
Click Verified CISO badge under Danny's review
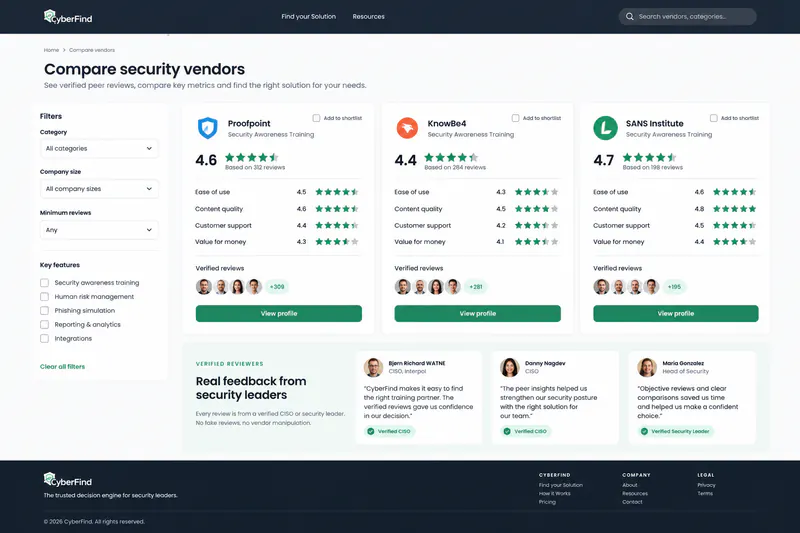point(526,432)
